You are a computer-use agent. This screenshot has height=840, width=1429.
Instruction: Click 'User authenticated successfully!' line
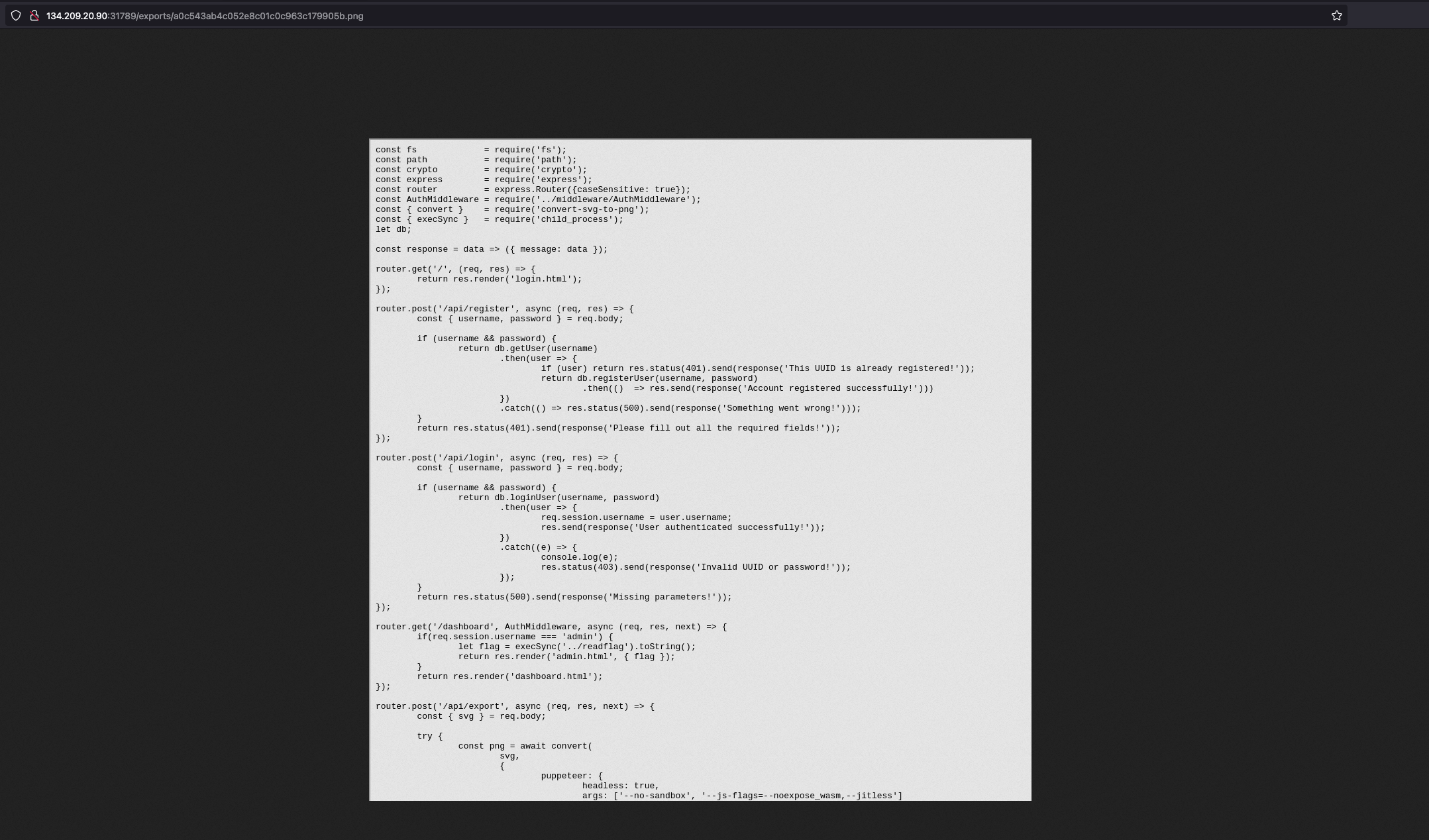pos(683,527)
